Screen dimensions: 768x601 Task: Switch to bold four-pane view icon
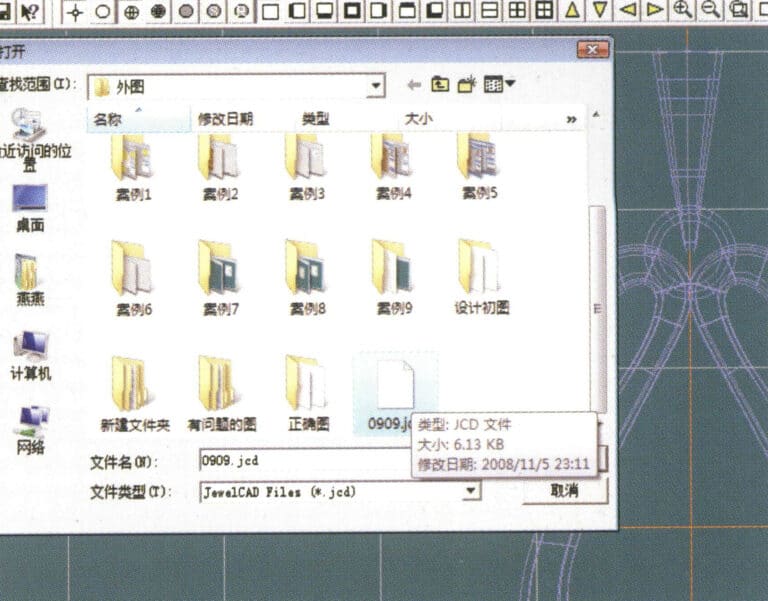pos(544,10)
